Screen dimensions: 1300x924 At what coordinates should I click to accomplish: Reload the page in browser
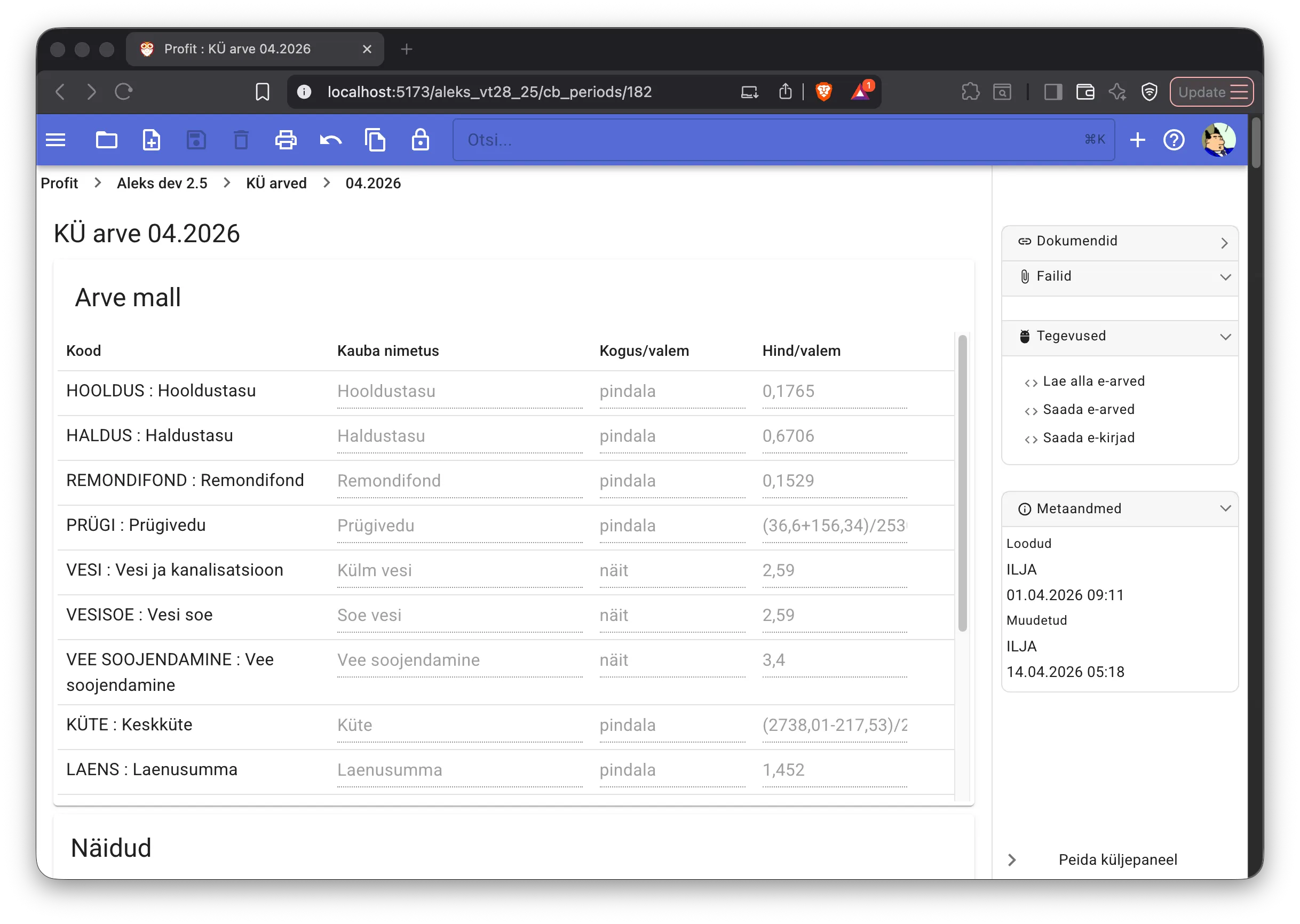coord(123,92)
